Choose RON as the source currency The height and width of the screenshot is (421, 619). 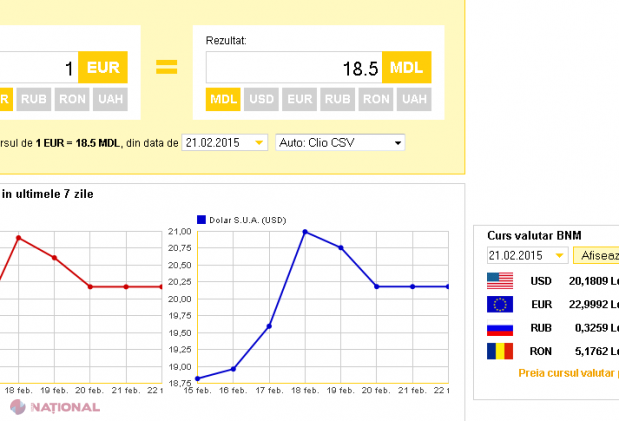point(72,100)
